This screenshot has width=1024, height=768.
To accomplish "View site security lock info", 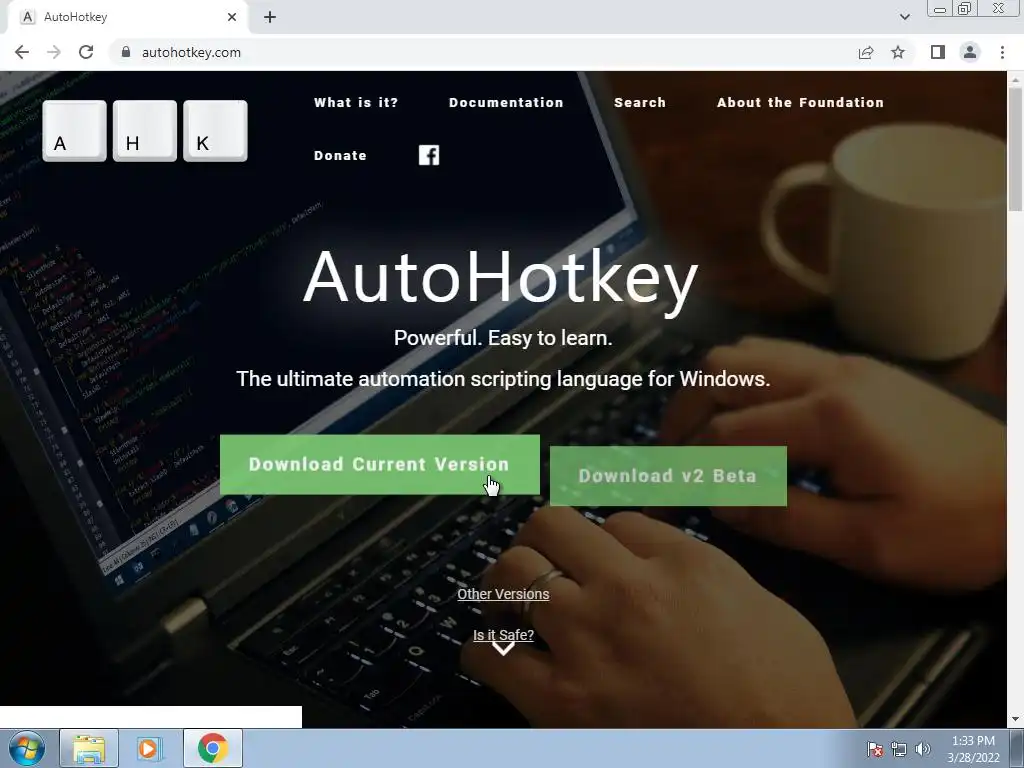I will [x=126, y=52].
